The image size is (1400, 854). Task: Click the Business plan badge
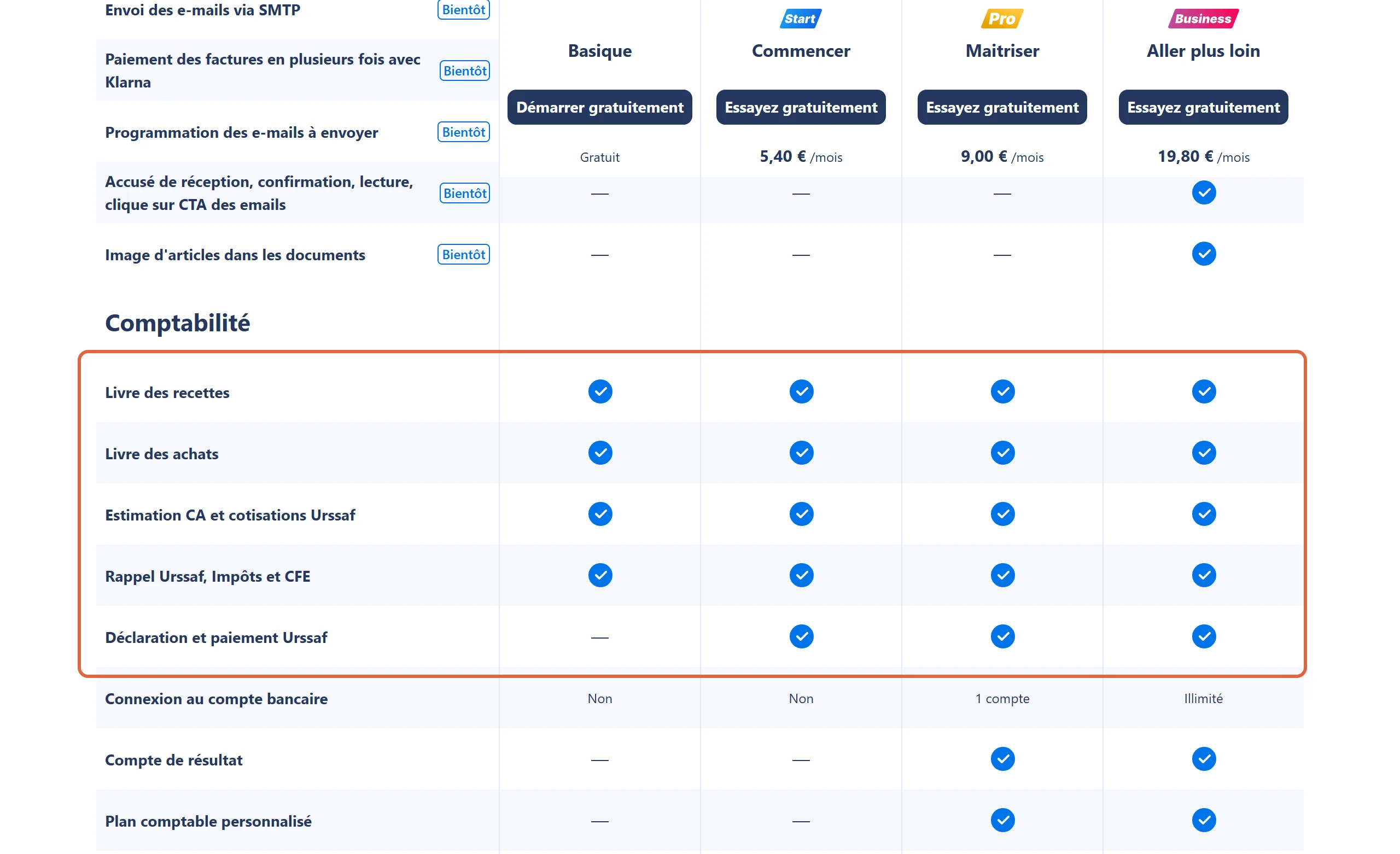pos(1203,19)
